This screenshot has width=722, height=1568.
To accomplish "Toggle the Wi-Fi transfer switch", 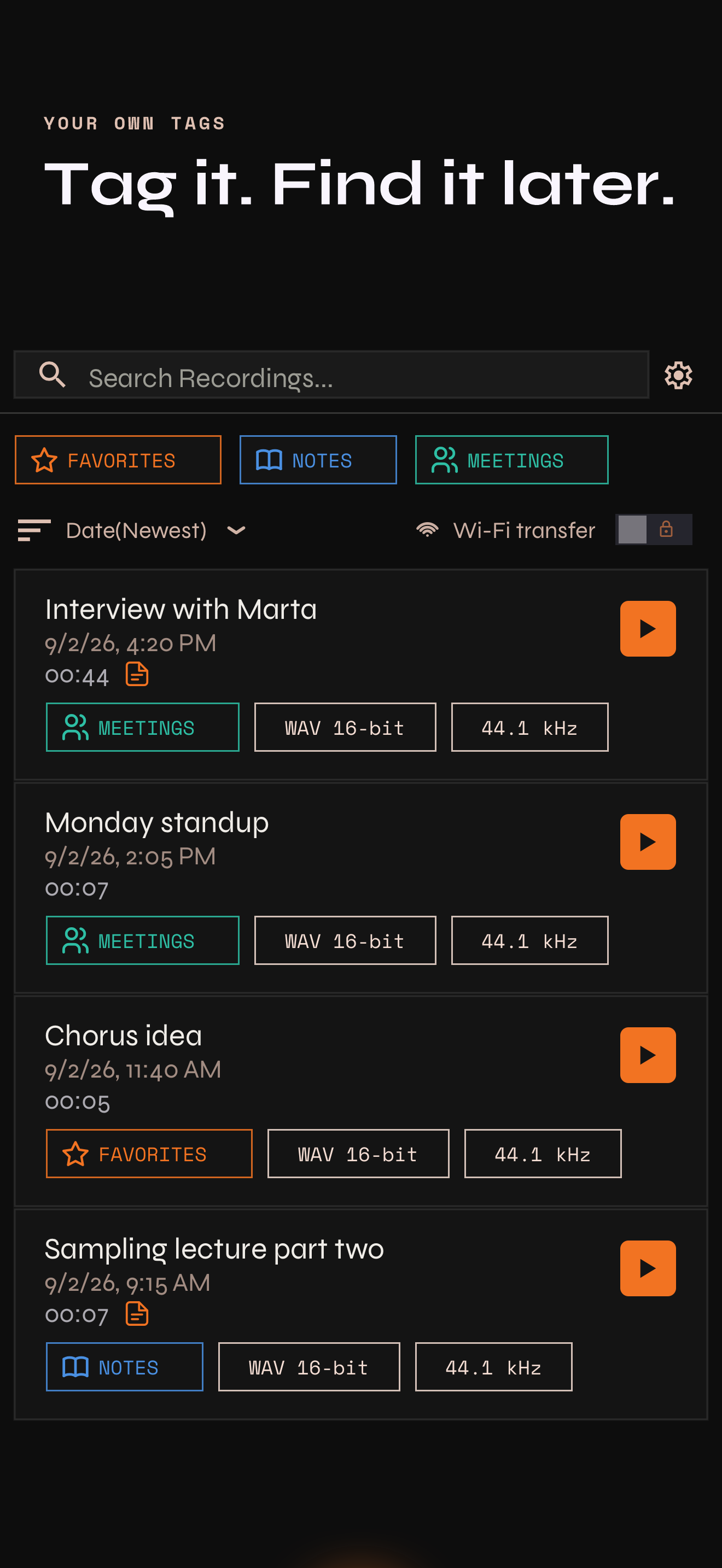I will tap(654, 530).
